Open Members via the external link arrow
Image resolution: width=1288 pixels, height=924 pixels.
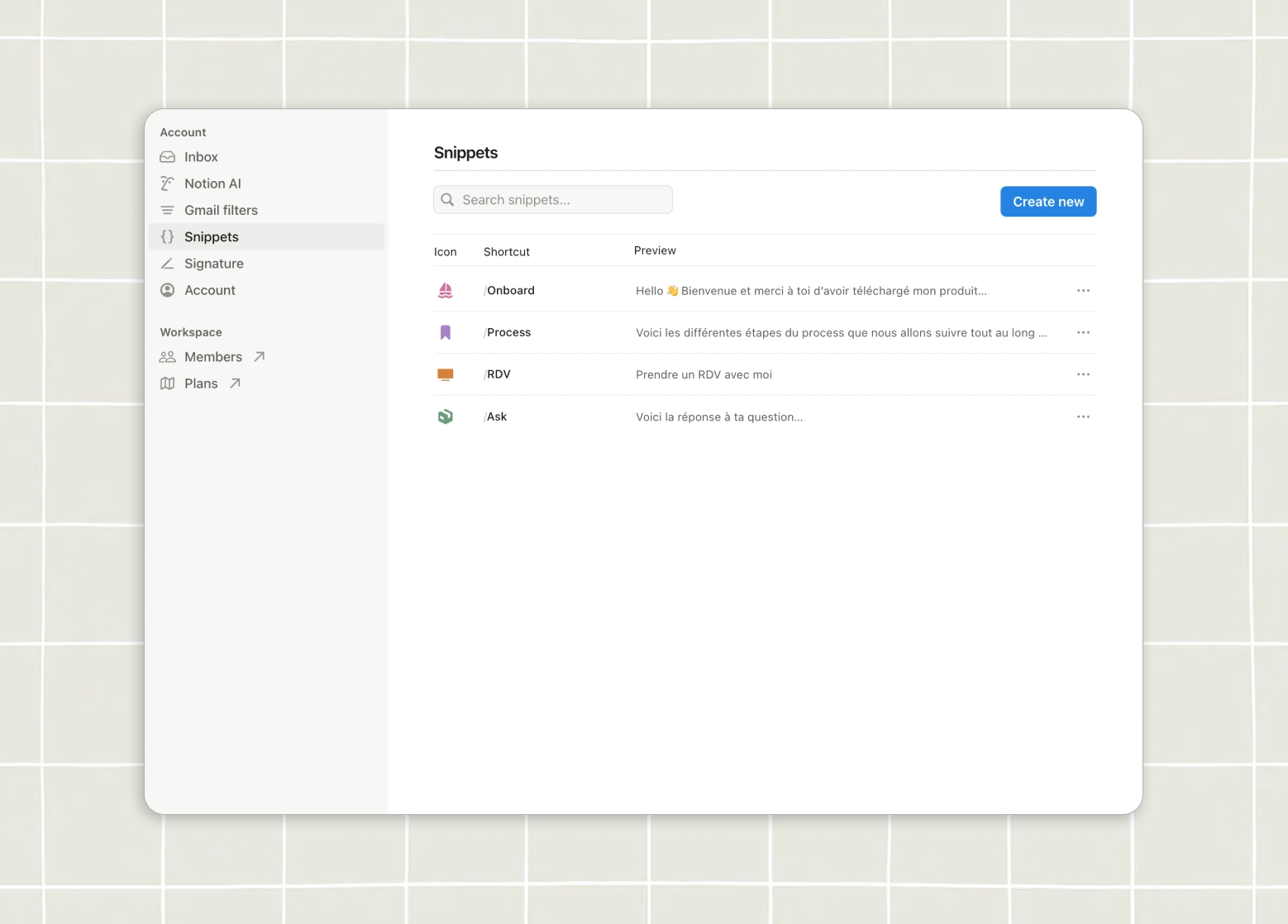click(x=259, y=356)
